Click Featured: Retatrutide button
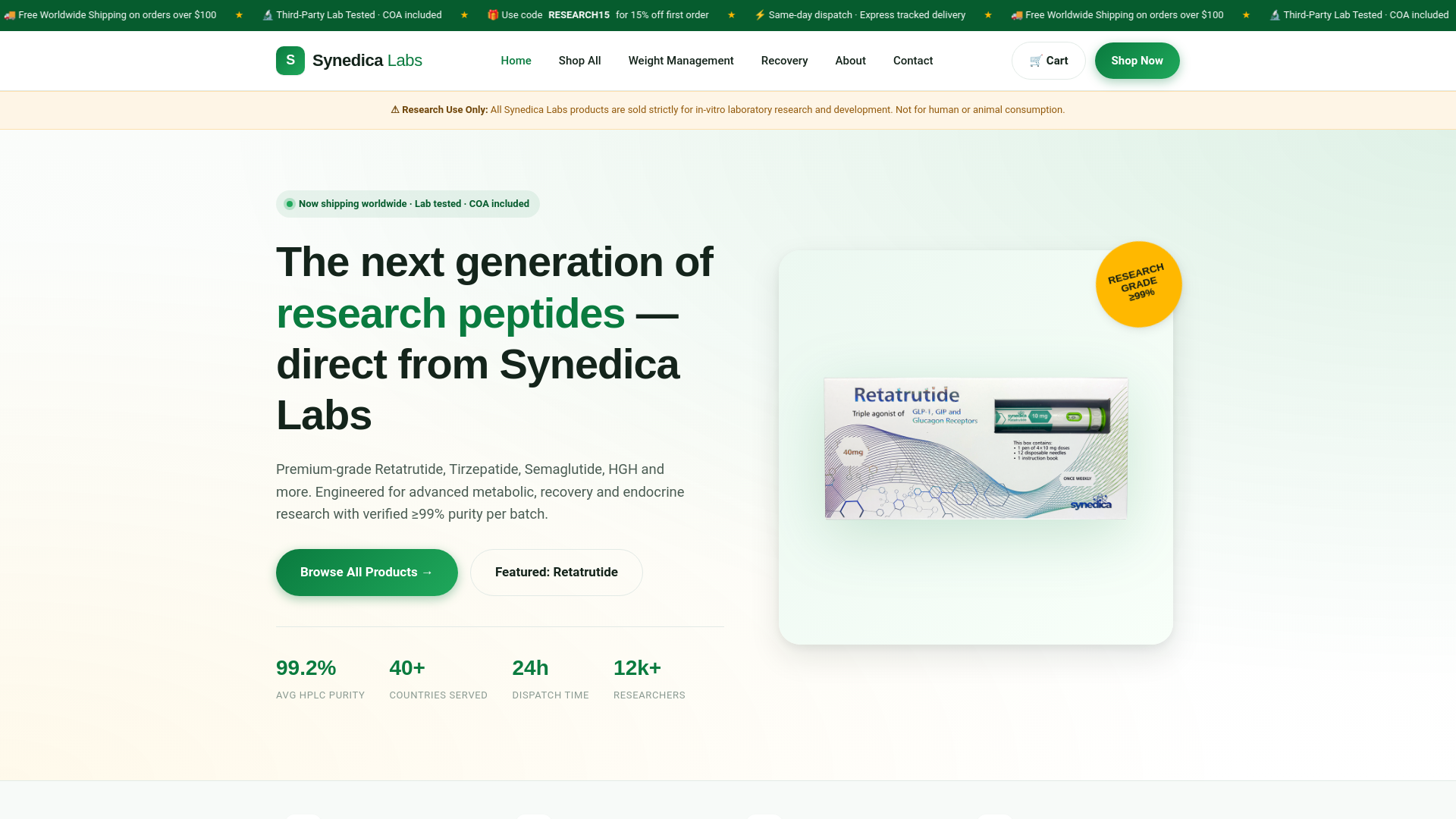Viewport: 1456px width, 819px height. 556,573
